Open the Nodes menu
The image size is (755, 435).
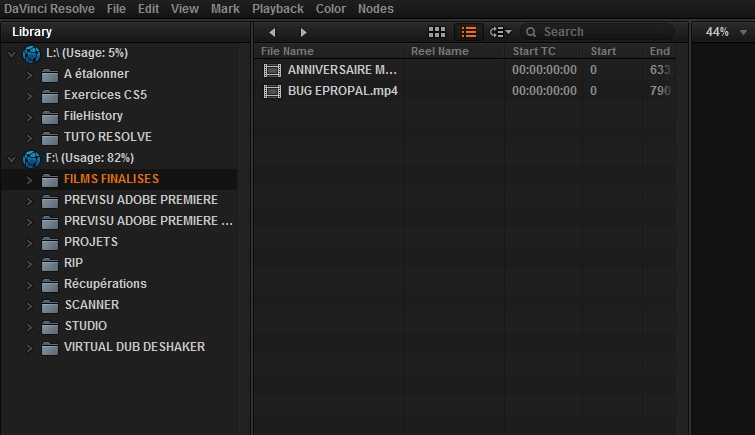coord(375,9)
